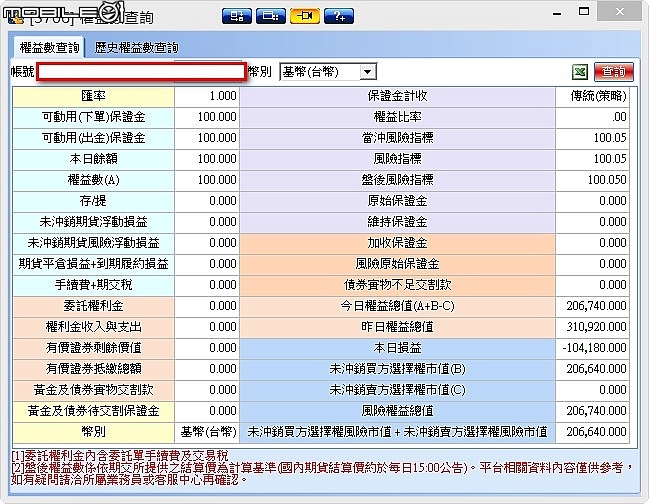Close the query window
The height and width of the screenshot is (504, 649).
click(620, 12)
